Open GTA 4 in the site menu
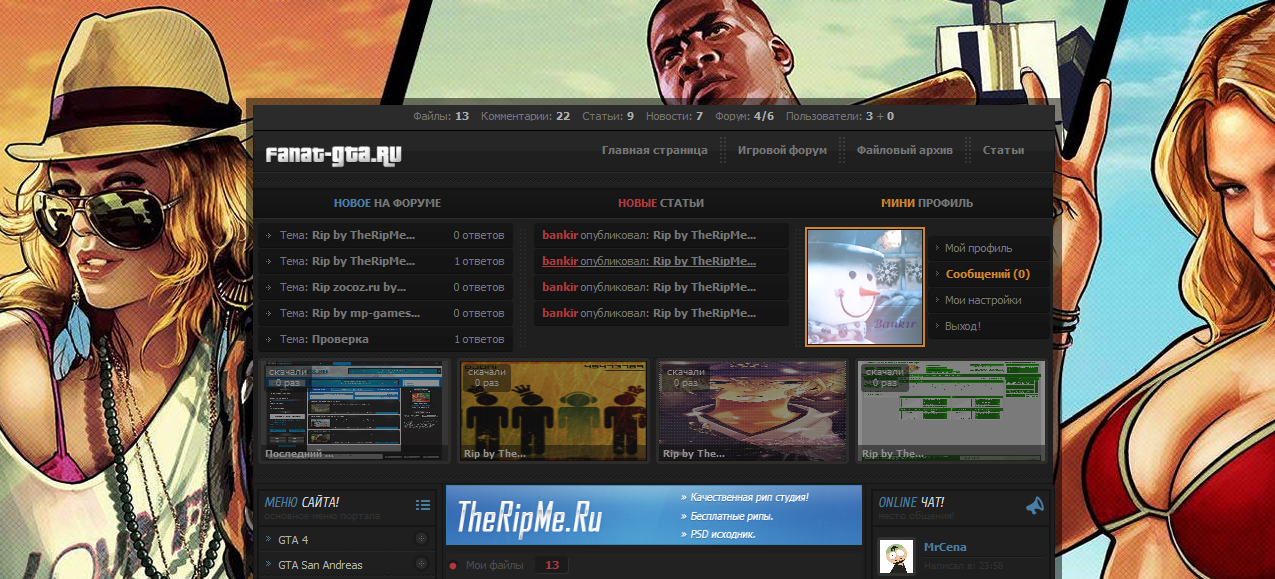This screenshot has height=579, width=1275. [x=293, y=540]
